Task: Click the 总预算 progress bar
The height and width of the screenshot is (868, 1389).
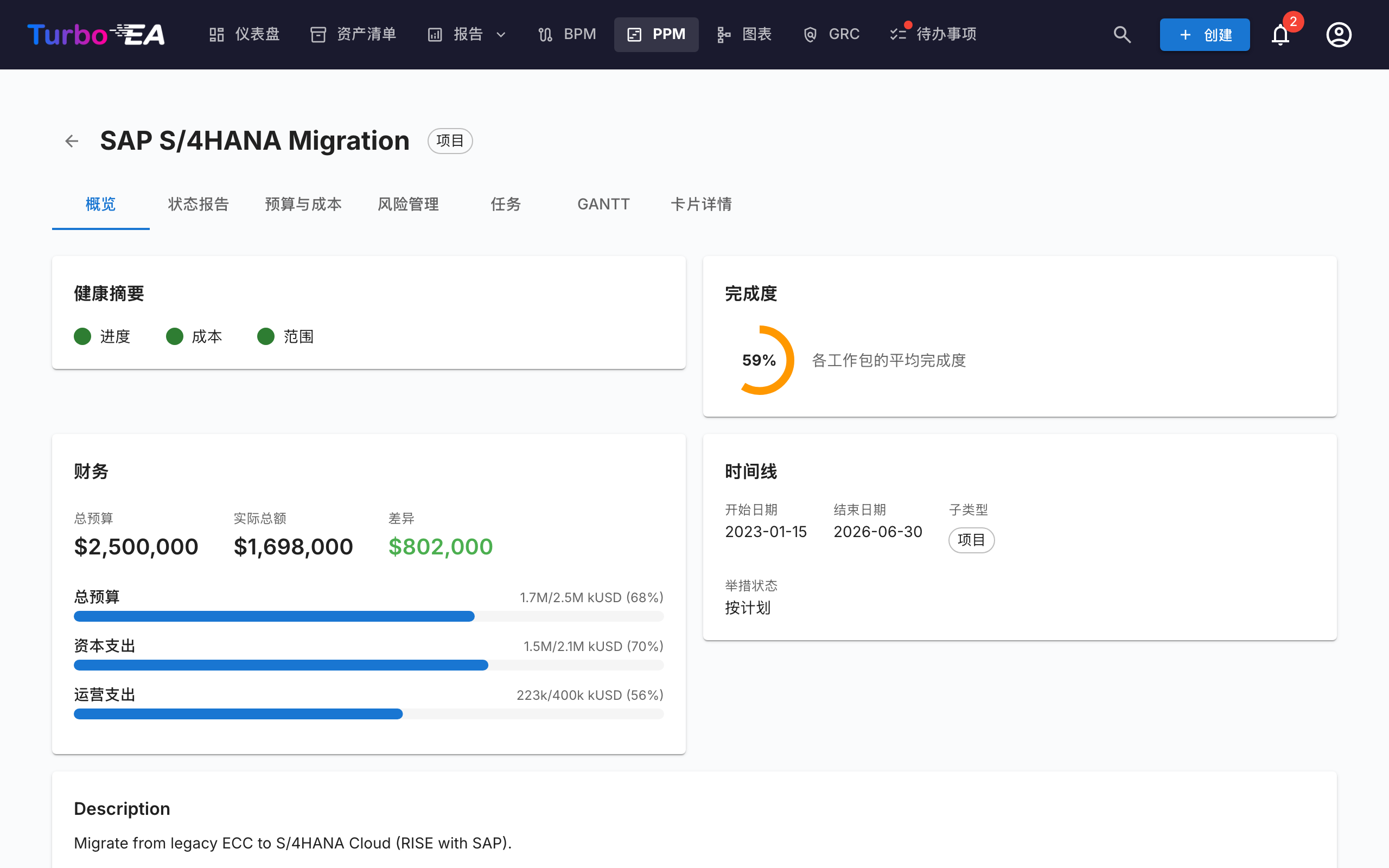Action: (x=368, y=617)
